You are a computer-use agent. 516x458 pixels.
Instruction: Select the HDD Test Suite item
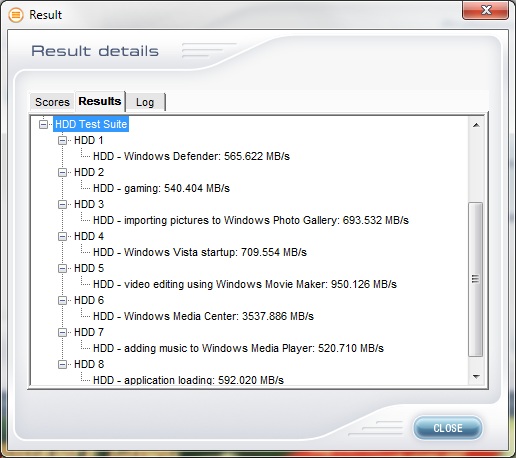pyautogui.click(x=91, y=124)
